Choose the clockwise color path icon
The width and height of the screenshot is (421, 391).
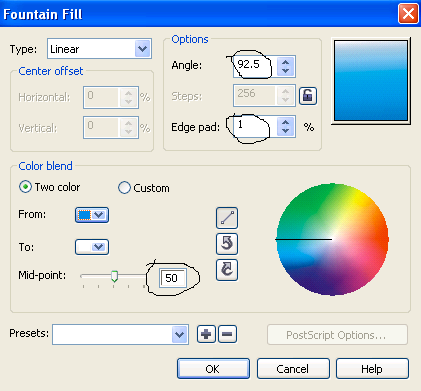(x=227, y=270)
